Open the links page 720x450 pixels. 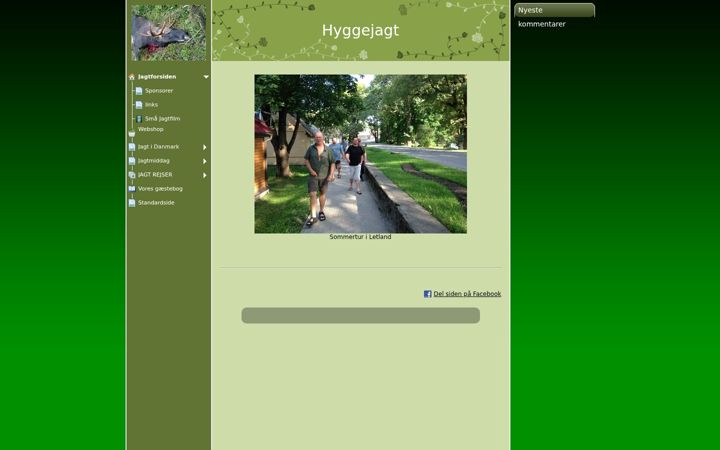click(x=152, y=105)
